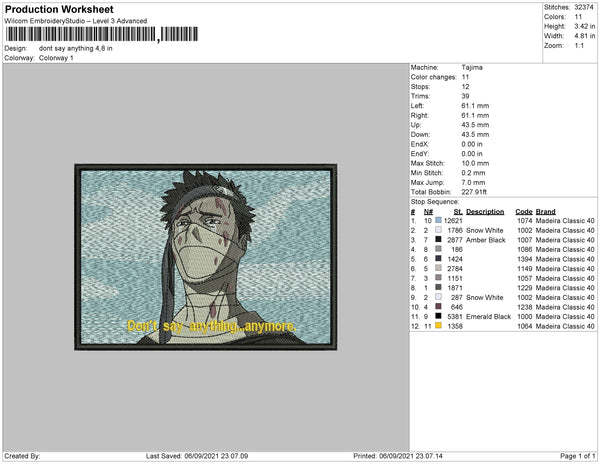Click the light blue swatch for stop 1
This screenshot has height=464, width=600.
click(438, 220)
